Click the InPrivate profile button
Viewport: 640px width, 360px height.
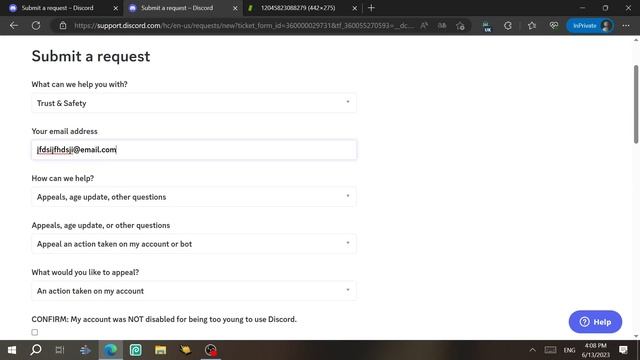click(590, 26)
